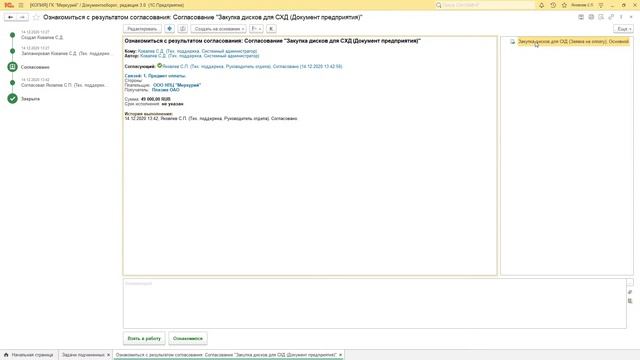Select the 'Ознакомиться с результатом согласования' bottom tab

click(226, 355)
